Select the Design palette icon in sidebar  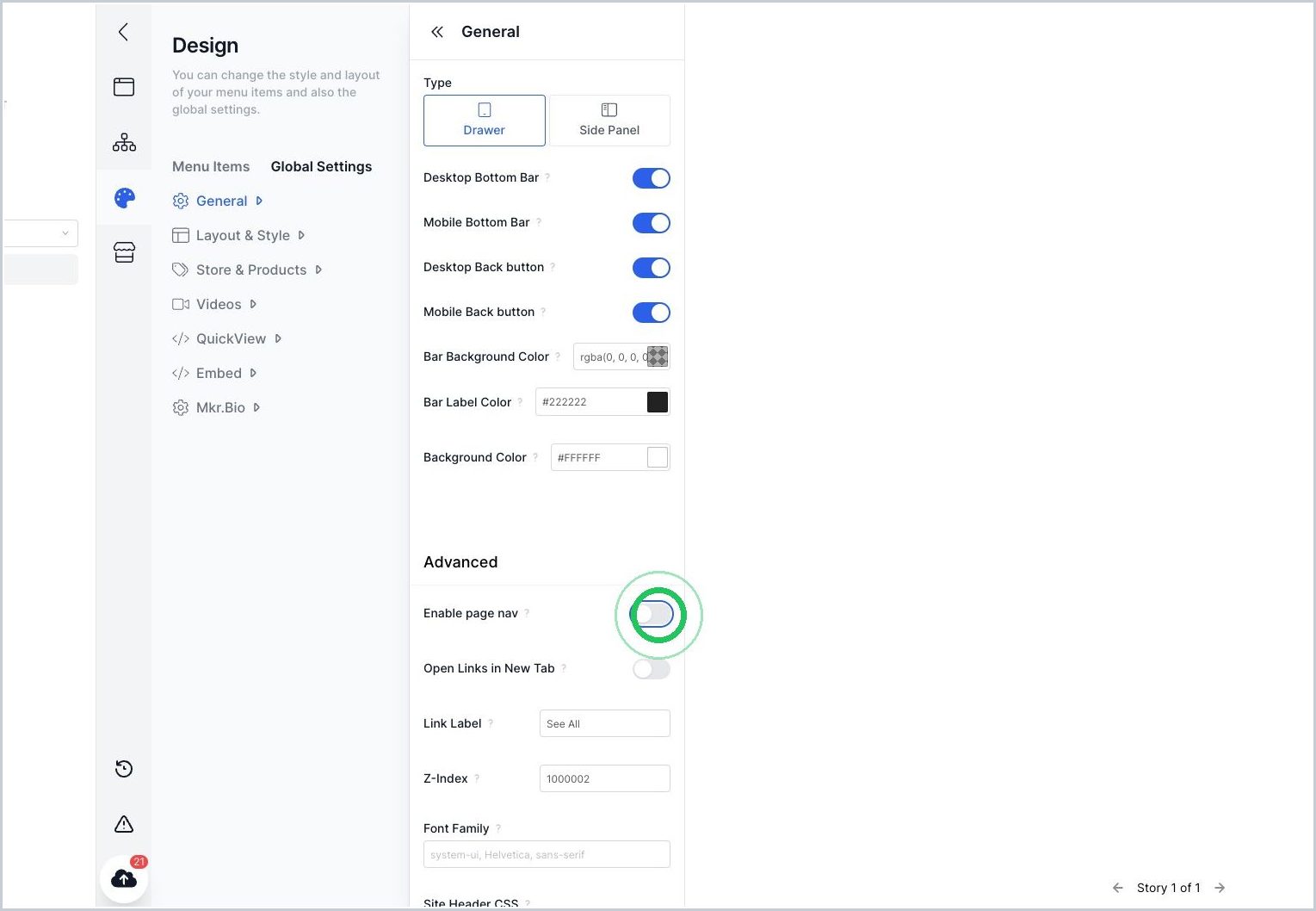point(125,198)
